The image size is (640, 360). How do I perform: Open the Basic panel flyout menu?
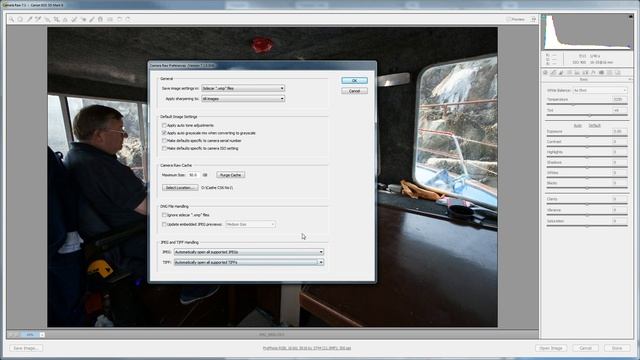pos(630,79)
